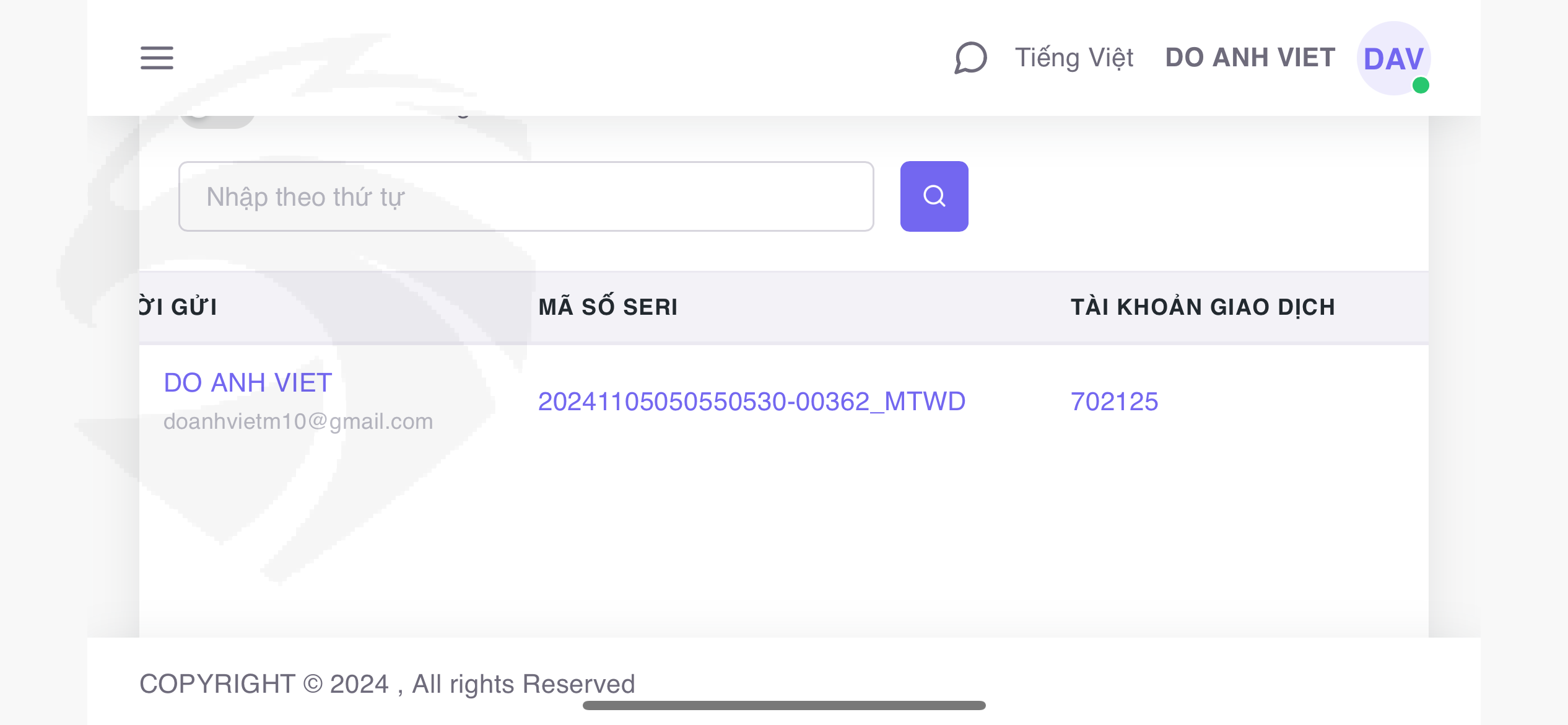Viewport: 1568px width, 725px height.
Task: Click the doanhvietm10@gmail.com email text
Action: pos(298,421)
